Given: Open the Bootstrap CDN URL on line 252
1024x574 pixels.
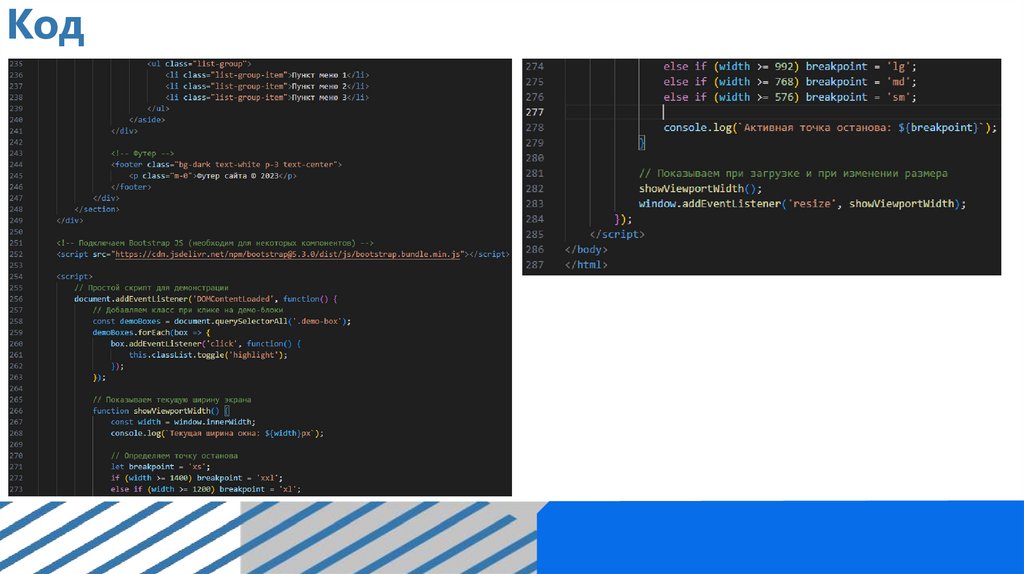Looking at the screenshot, I should (x=288, y=254).
